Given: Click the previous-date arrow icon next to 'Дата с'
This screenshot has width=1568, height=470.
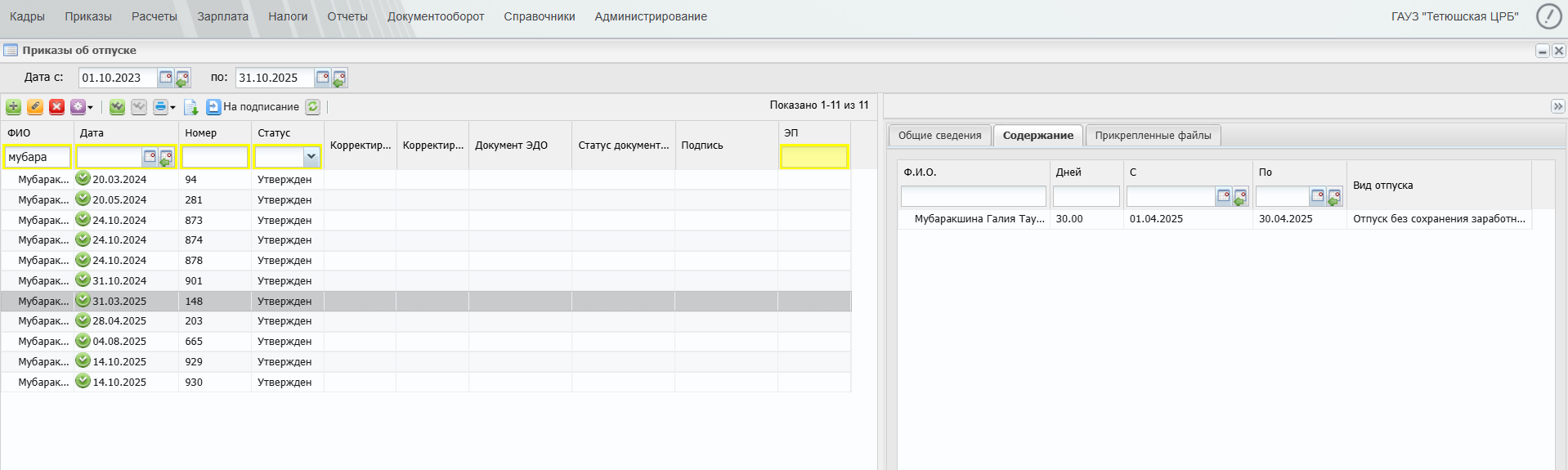Looking at the screenshot, I should [x=182, y=78].
